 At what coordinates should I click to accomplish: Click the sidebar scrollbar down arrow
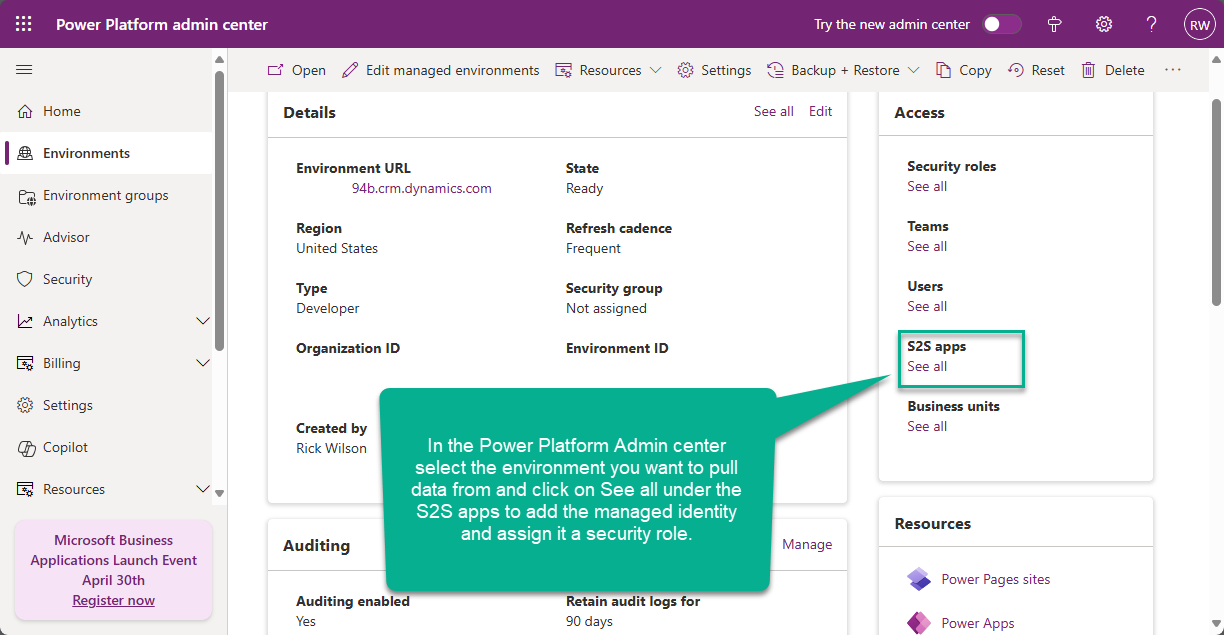219,493
